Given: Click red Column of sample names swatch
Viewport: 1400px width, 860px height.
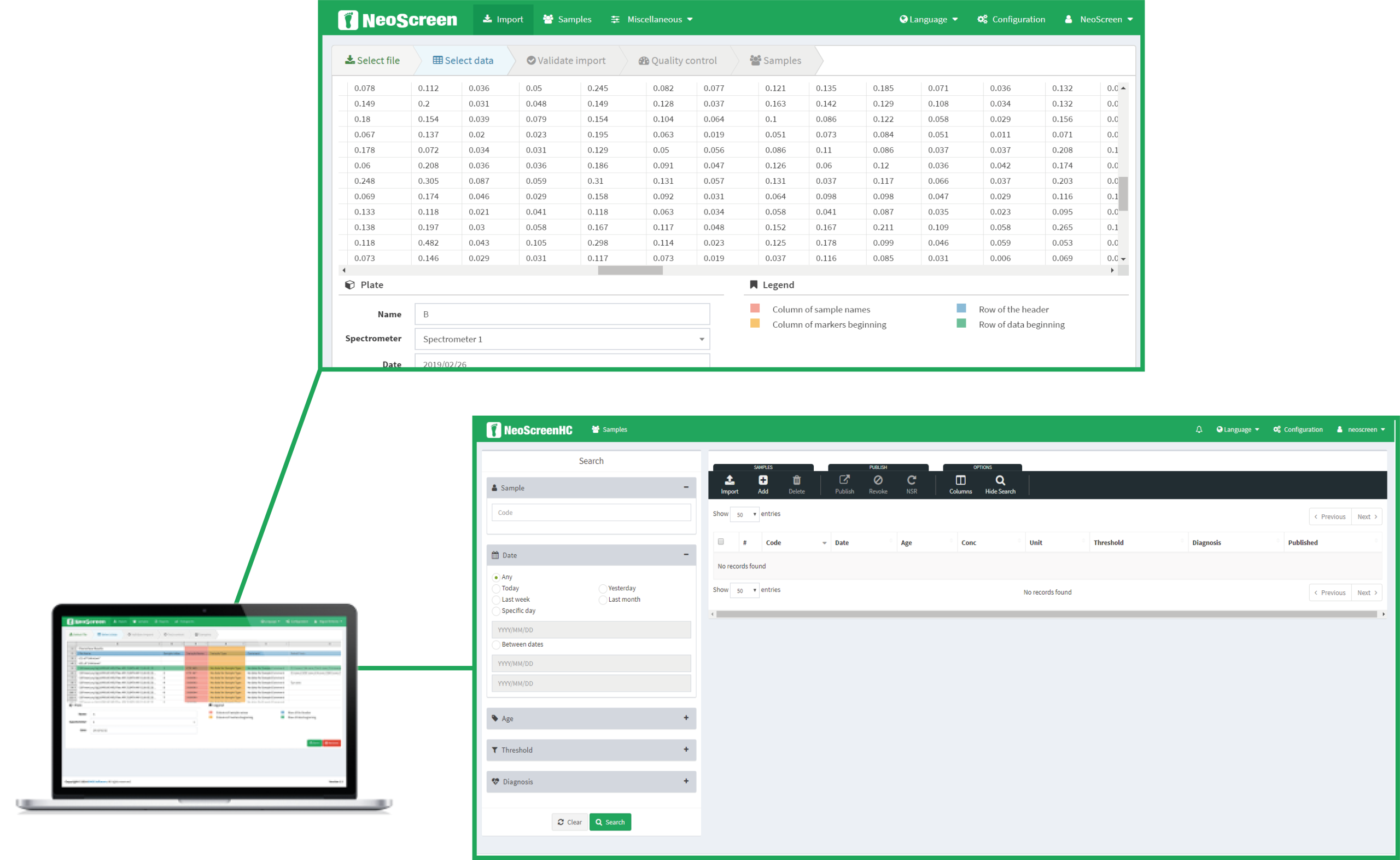Looking at the screenshot, I should [x=755, y=309].
